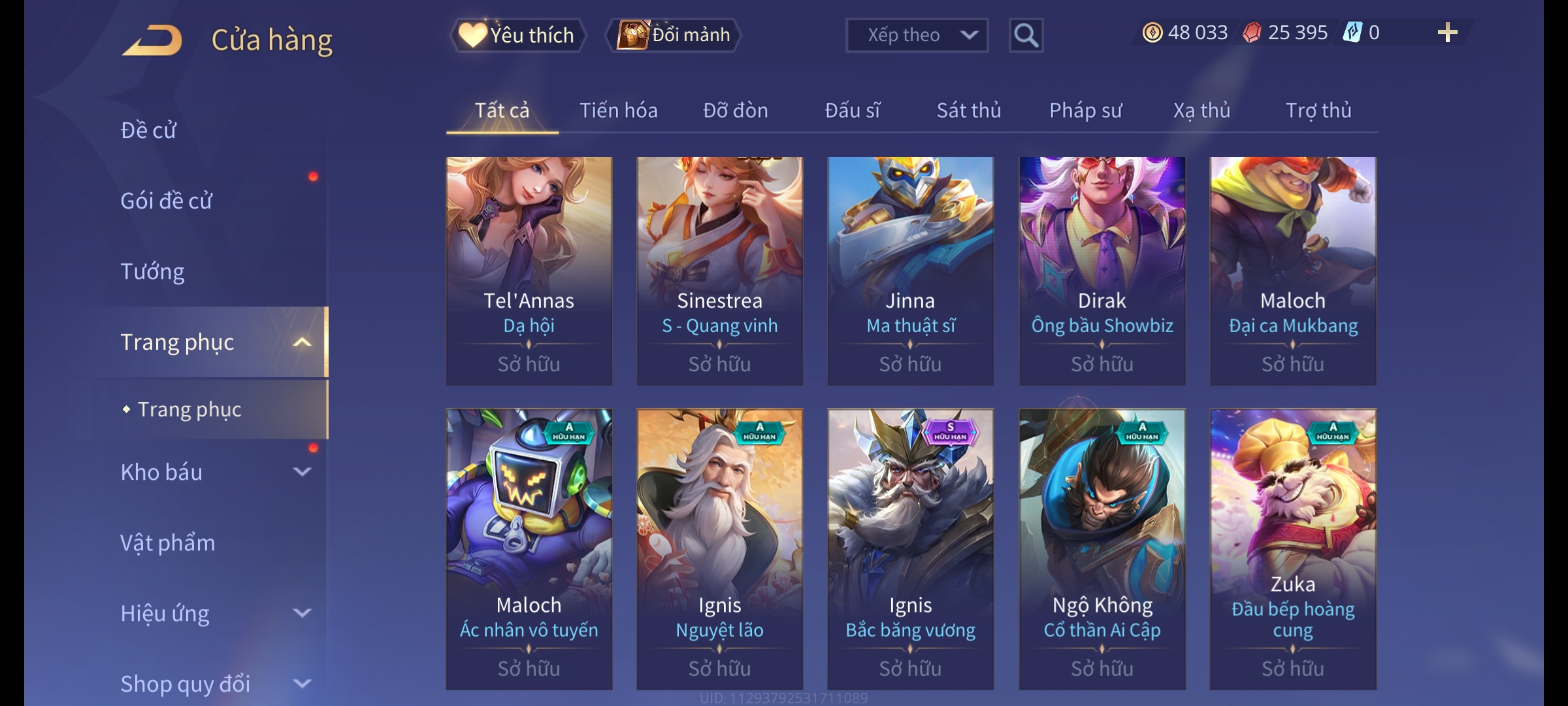Go to Tướng in the sidebar
This screenshot has height=706, width=1568.
[x=152, y=271]
